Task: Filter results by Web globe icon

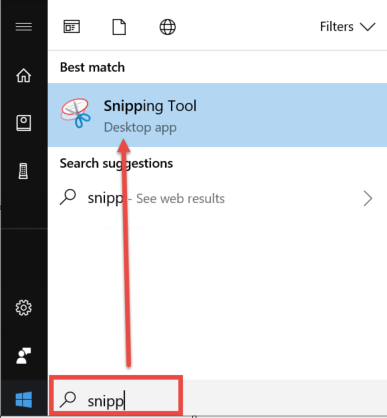Action: pyautogui.click(x=167, y=27)
